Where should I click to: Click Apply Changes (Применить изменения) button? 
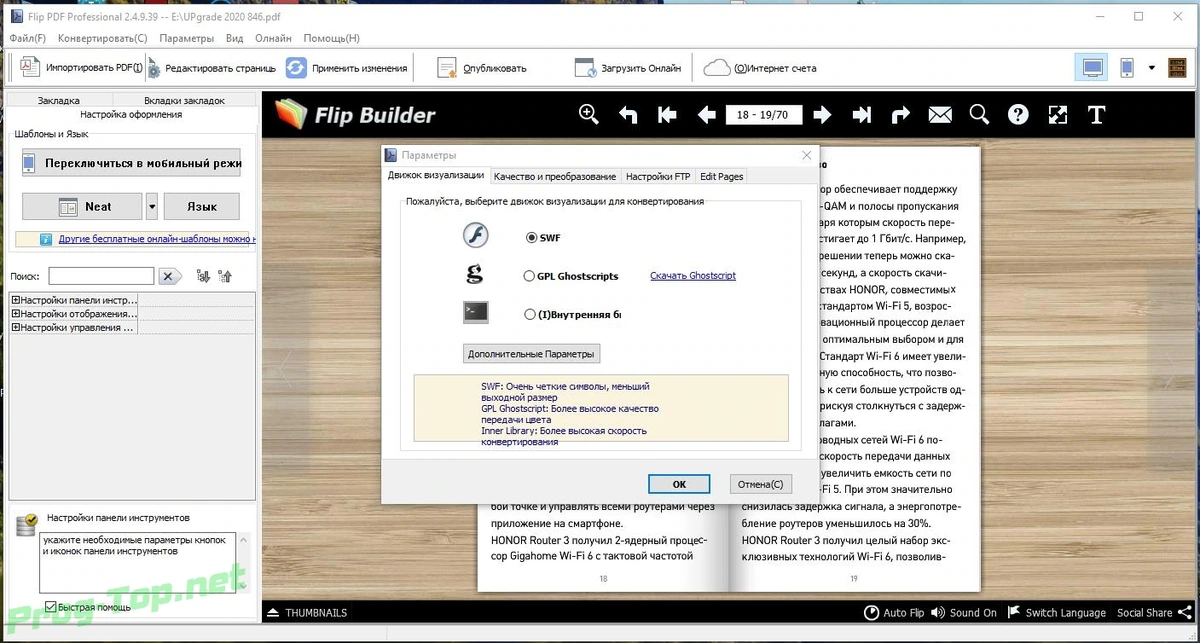tap(347, 68)
